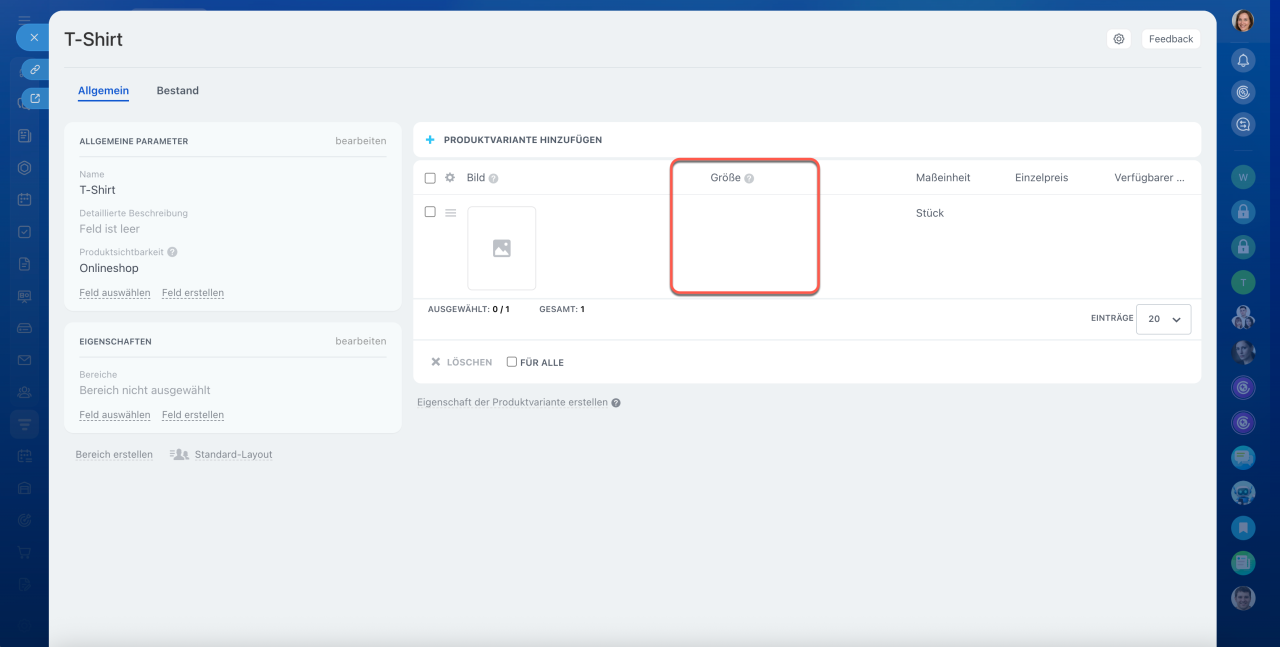The width and height of the screenshot is (1280, 647).
Task: Check the first product variant row checkbox
Action: (430, 212)
